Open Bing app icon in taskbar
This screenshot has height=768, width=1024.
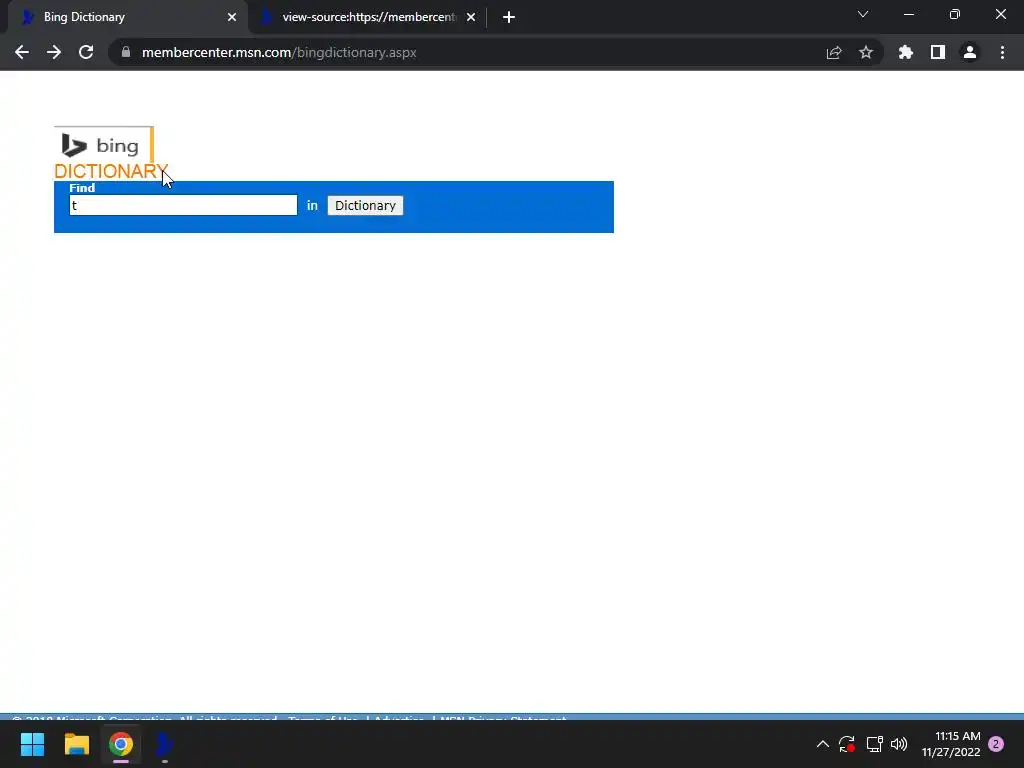tap(165, 744)
